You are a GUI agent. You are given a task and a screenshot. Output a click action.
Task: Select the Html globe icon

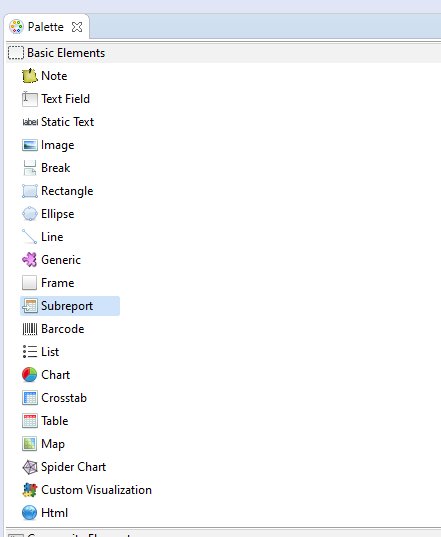point(29,513)
